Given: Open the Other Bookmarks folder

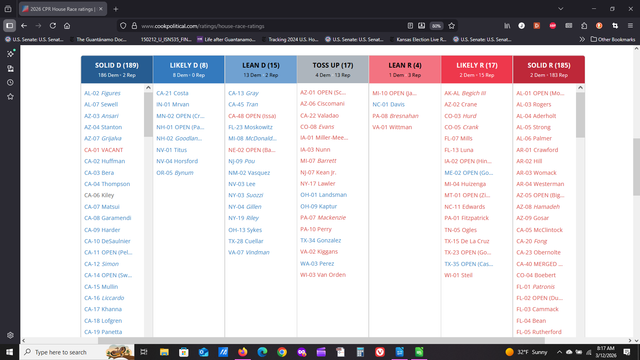Looking at the screenshot, I should (613, 40).
